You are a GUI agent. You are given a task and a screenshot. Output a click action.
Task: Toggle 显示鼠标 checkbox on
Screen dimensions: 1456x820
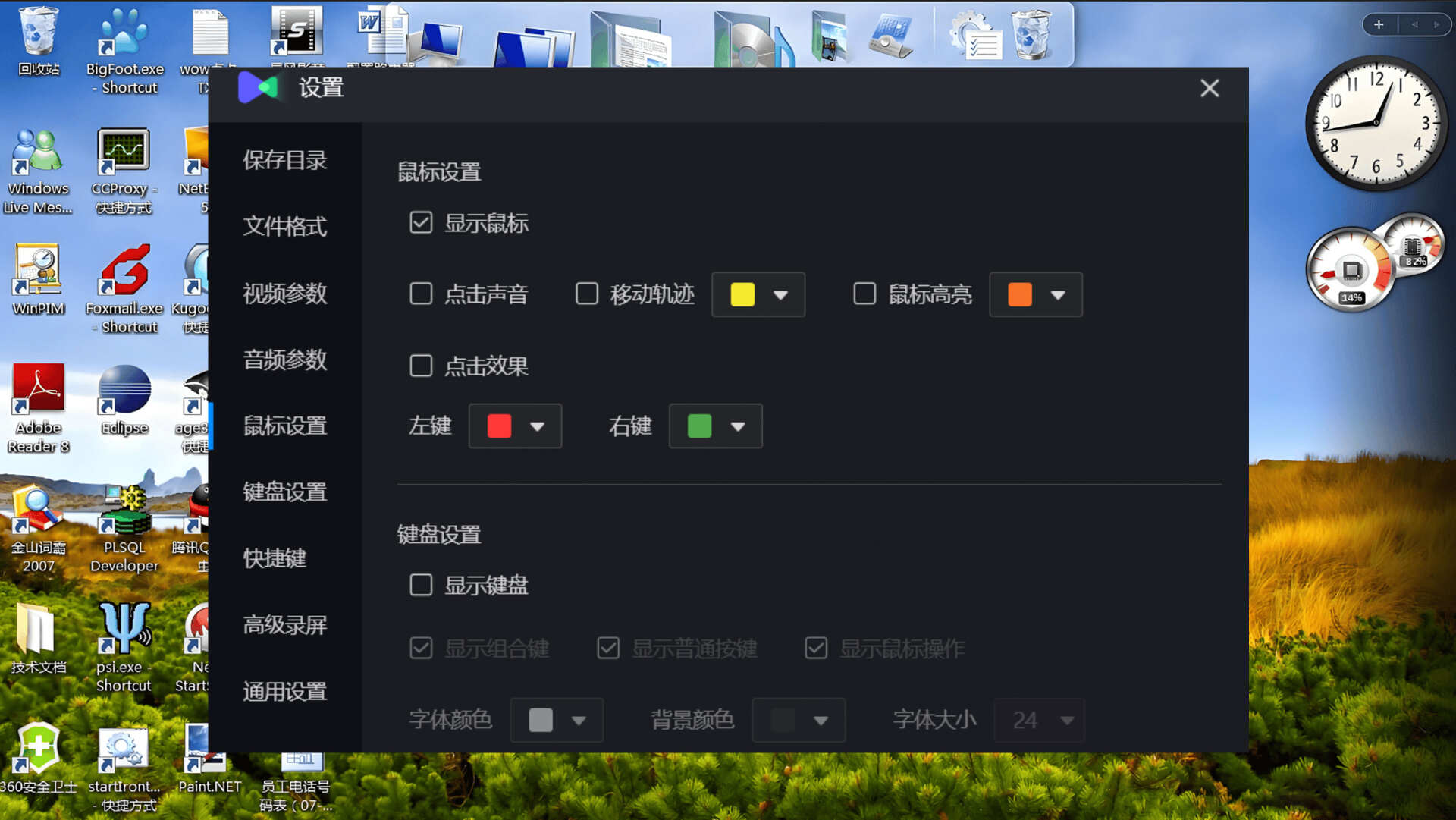pyautogui.click(x=420, y=222)
